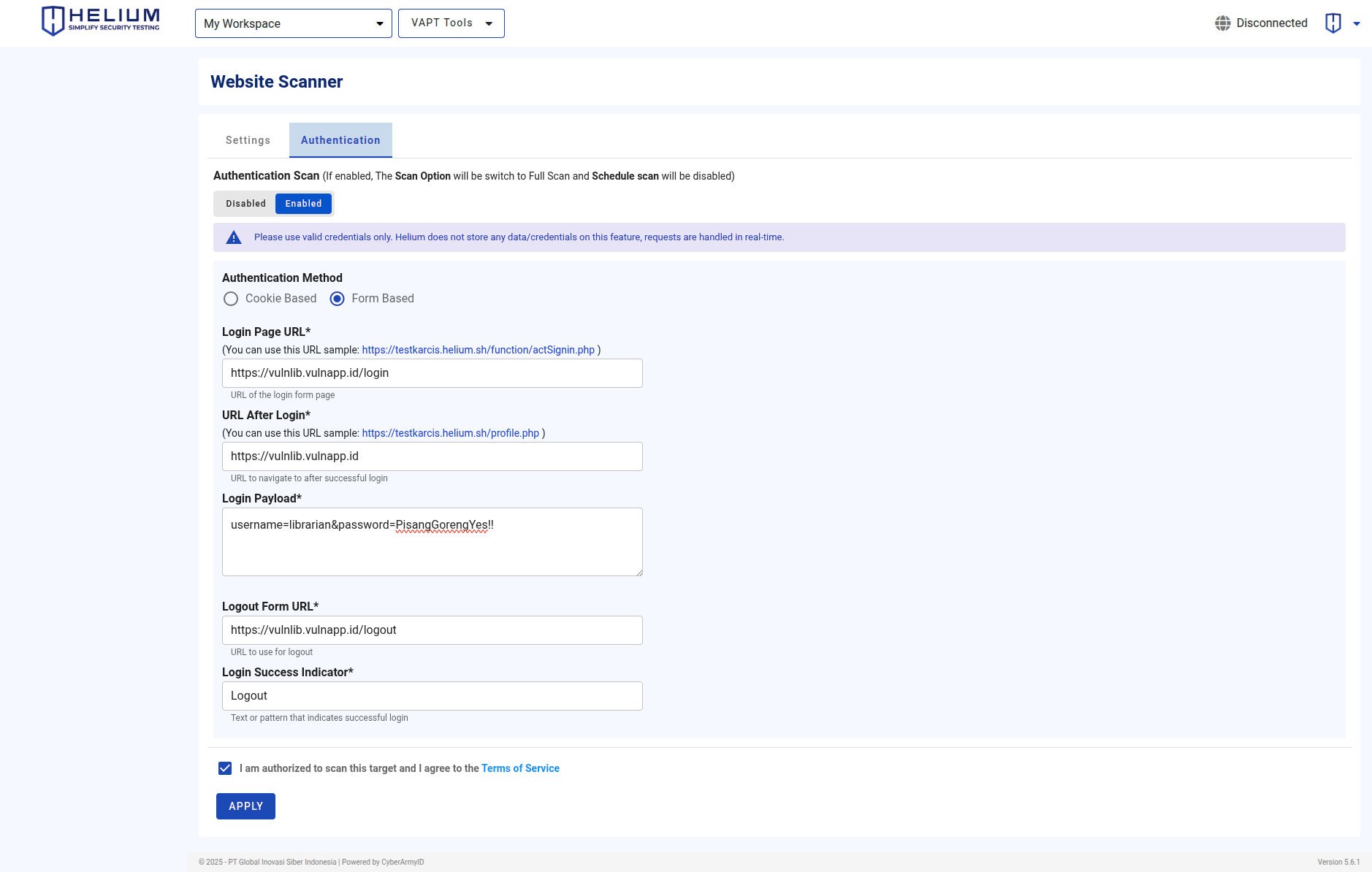The width and height of the screenshot is (1372, 872).
Task: Focus the Login Success Indicator field
Action: pyautogui.click(x=432, y=696)
